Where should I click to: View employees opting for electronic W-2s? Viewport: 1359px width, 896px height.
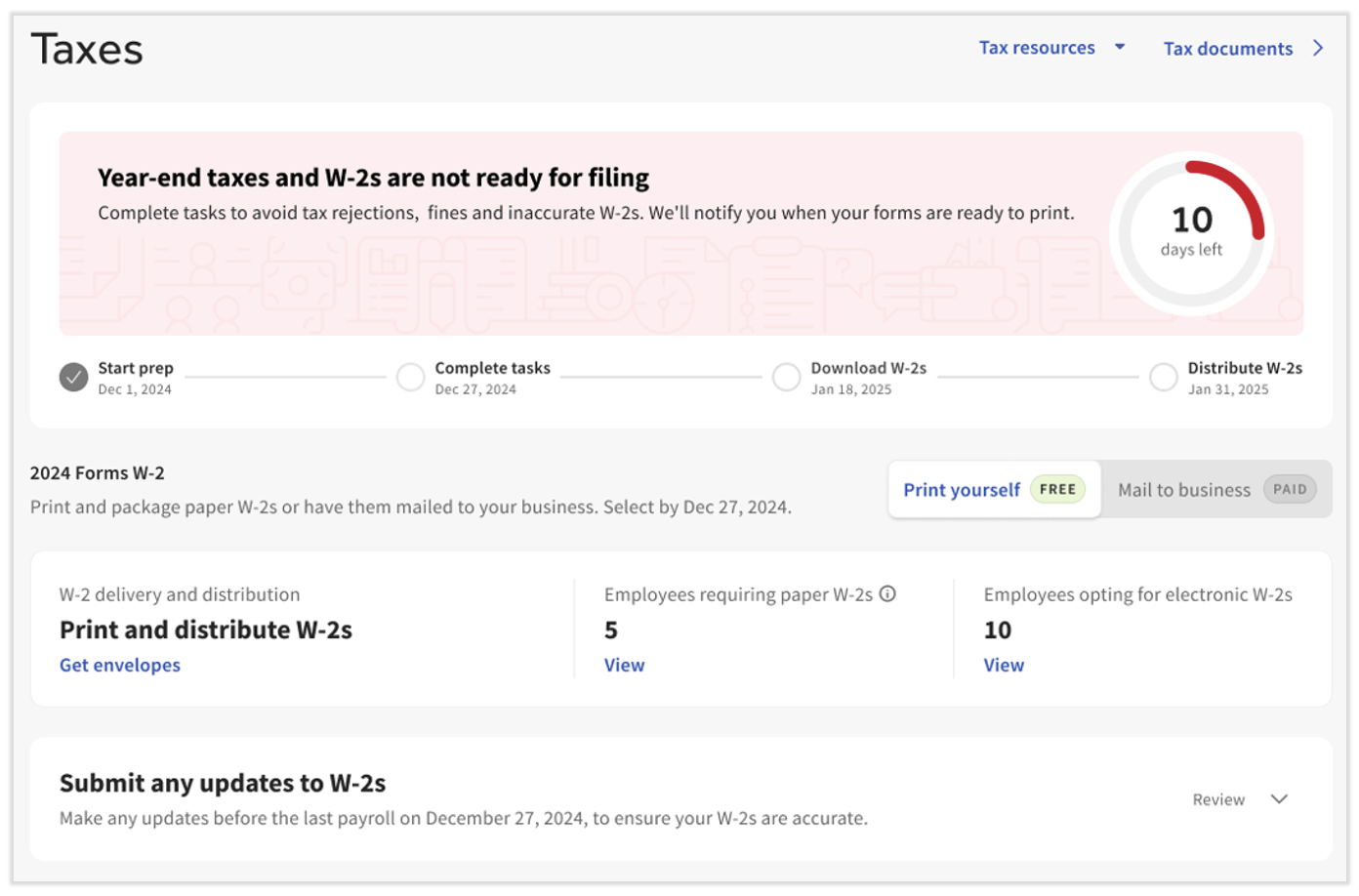tap(1003, 665)
